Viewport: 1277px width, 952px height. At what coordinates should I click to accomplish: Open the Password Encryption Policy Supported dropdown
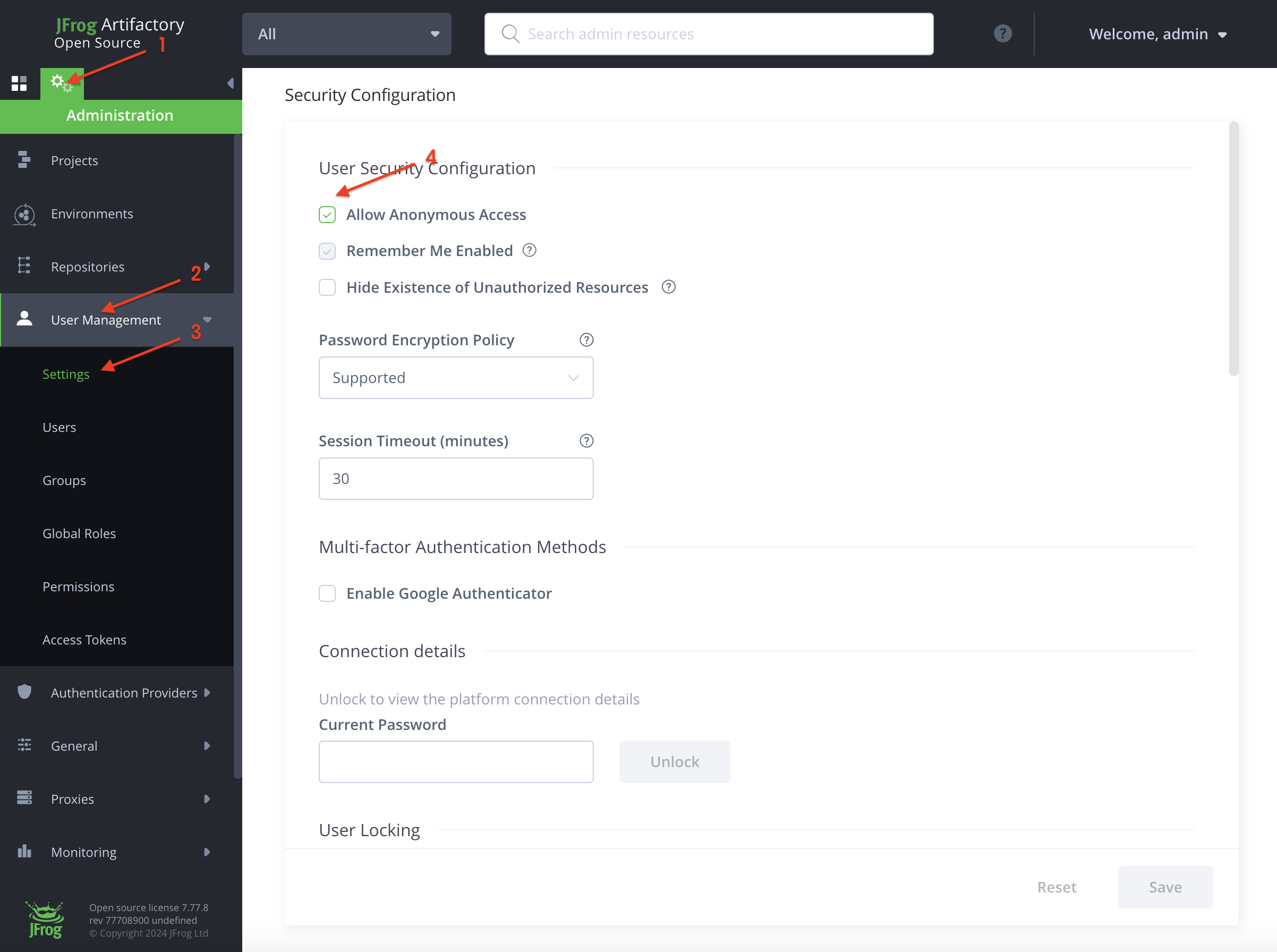tap(456, 378)
